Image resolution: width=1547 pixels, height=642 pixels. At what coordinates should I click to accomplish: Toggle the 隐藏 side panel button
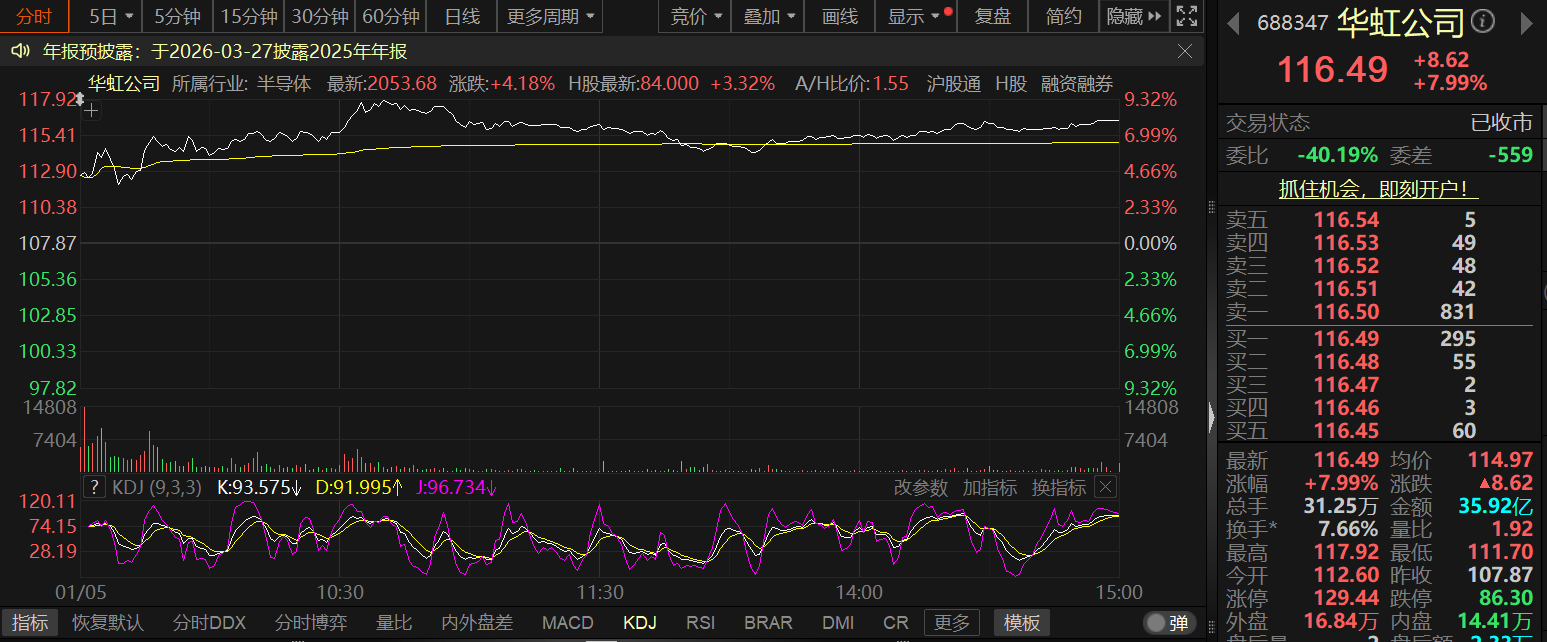pos(1134,16)
